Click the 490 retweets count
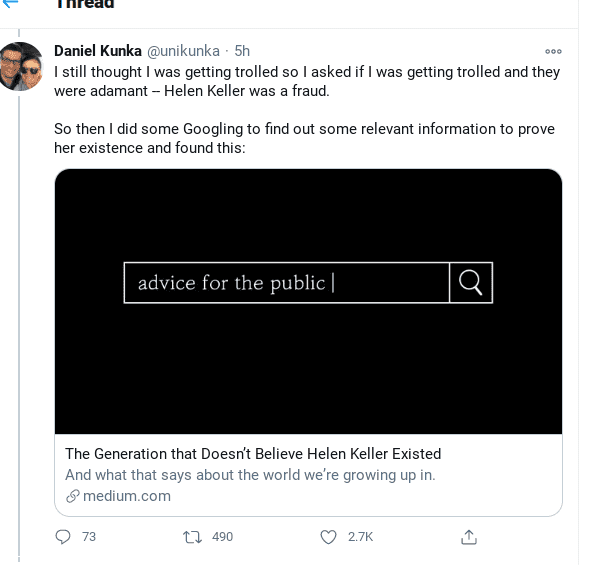 point(222,537)
